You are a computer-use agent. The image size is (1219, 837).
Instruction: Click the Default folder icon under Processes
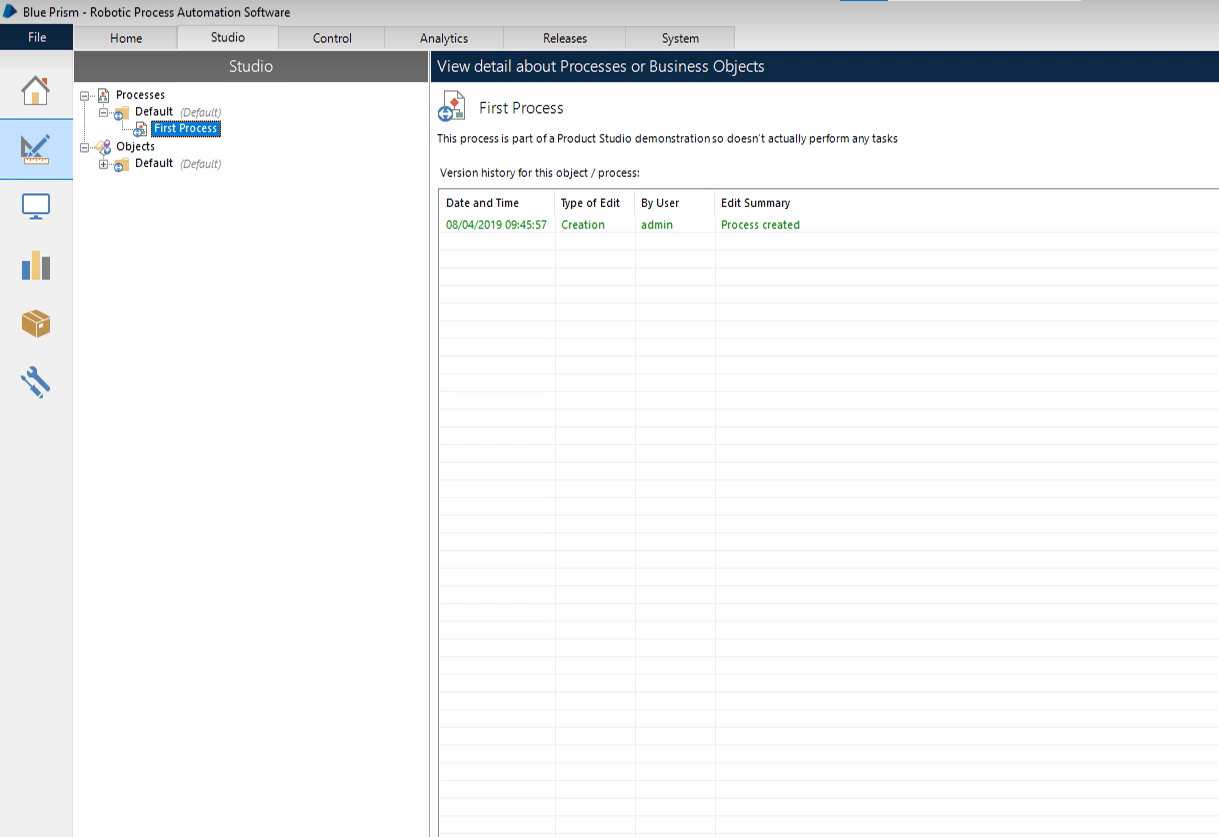pyautogui.click(x=121, y=112)
